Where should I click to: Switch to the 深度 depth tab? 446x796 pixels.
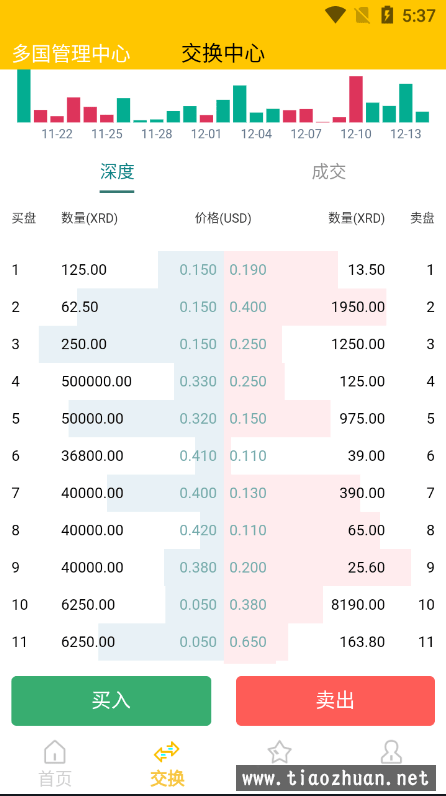(x=117, y=172)
